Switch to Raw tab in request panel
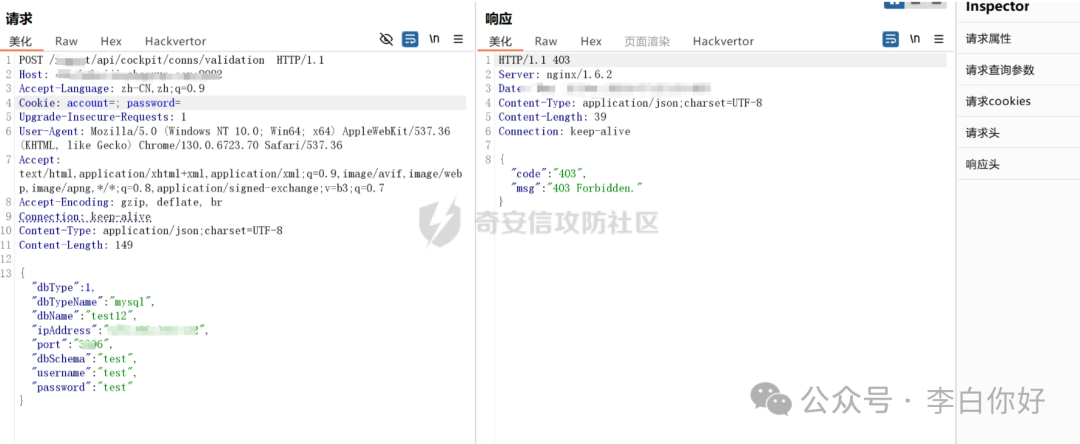Viewport: 1080px width, 444px height. tap(67, 41)
